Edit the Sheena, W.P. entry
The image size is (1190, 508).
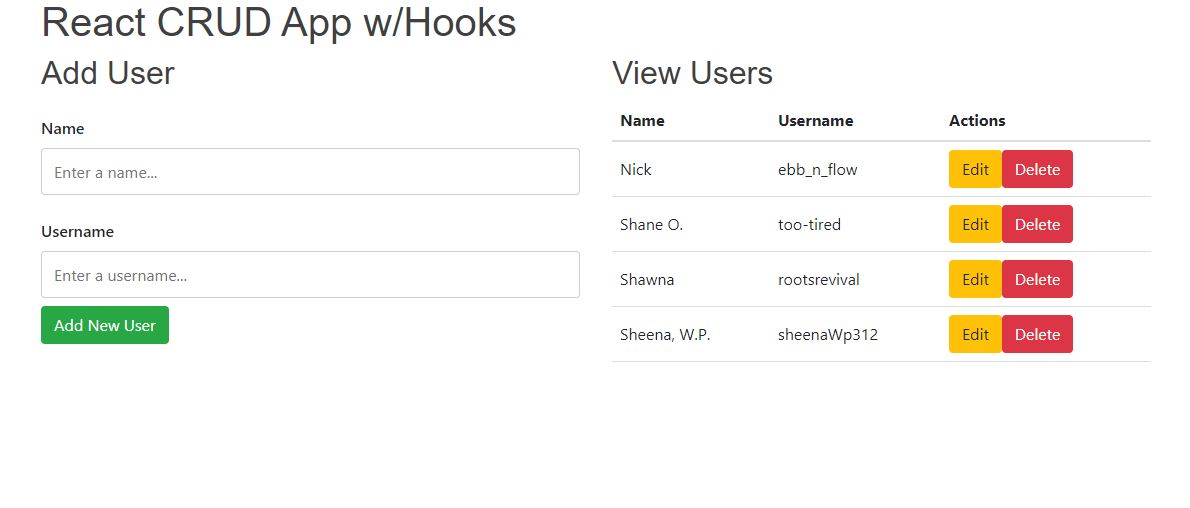click(975, 335)
